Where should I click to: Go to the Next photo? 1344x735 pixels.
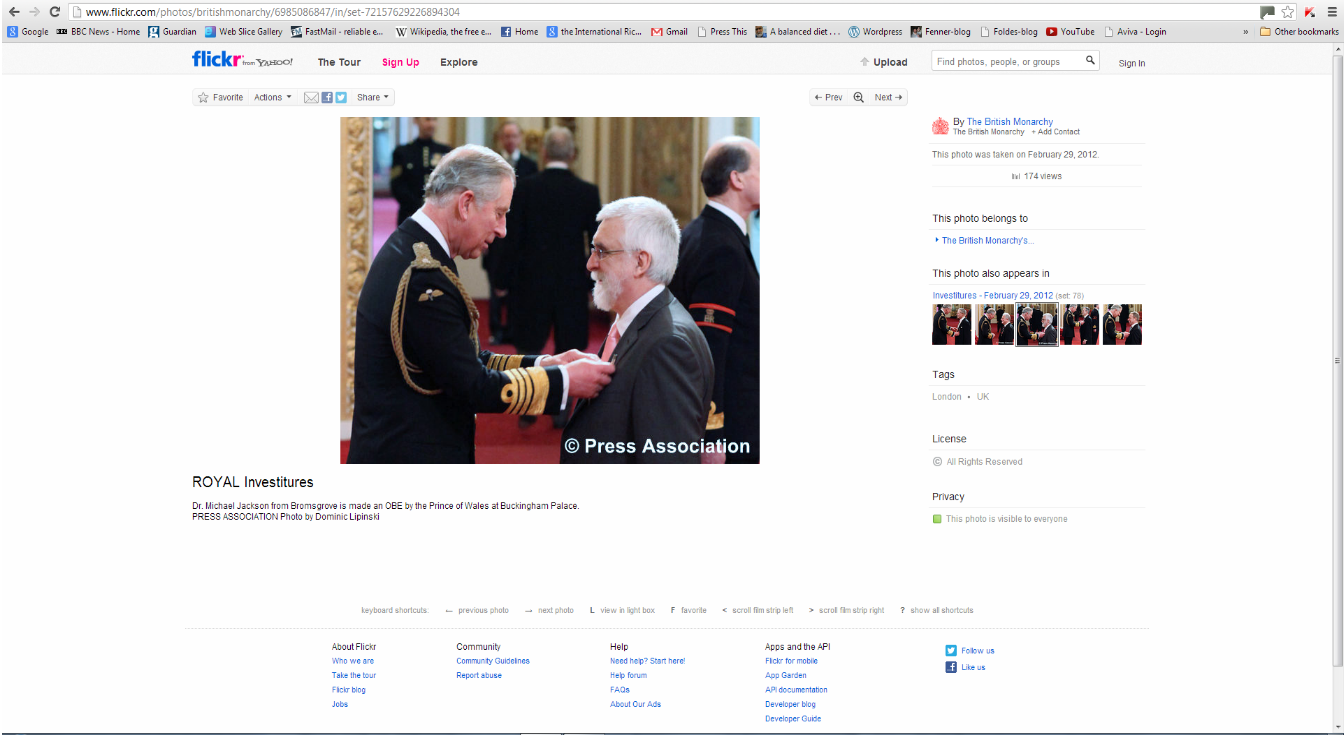coord(888,98)
